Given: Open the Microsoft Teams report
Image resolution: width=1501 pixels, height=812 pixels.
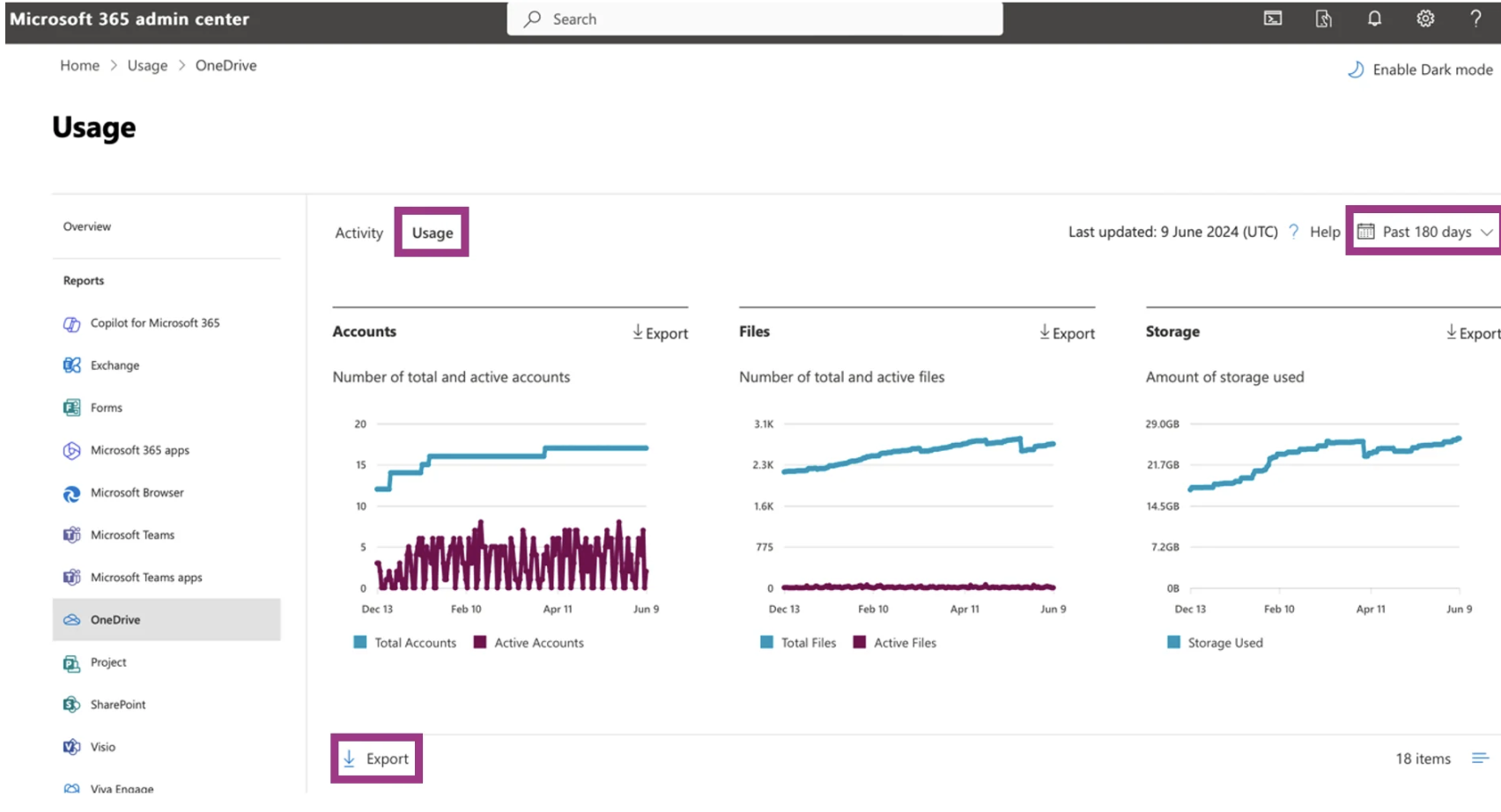Looking at the screenshot, I should point(132,535).
